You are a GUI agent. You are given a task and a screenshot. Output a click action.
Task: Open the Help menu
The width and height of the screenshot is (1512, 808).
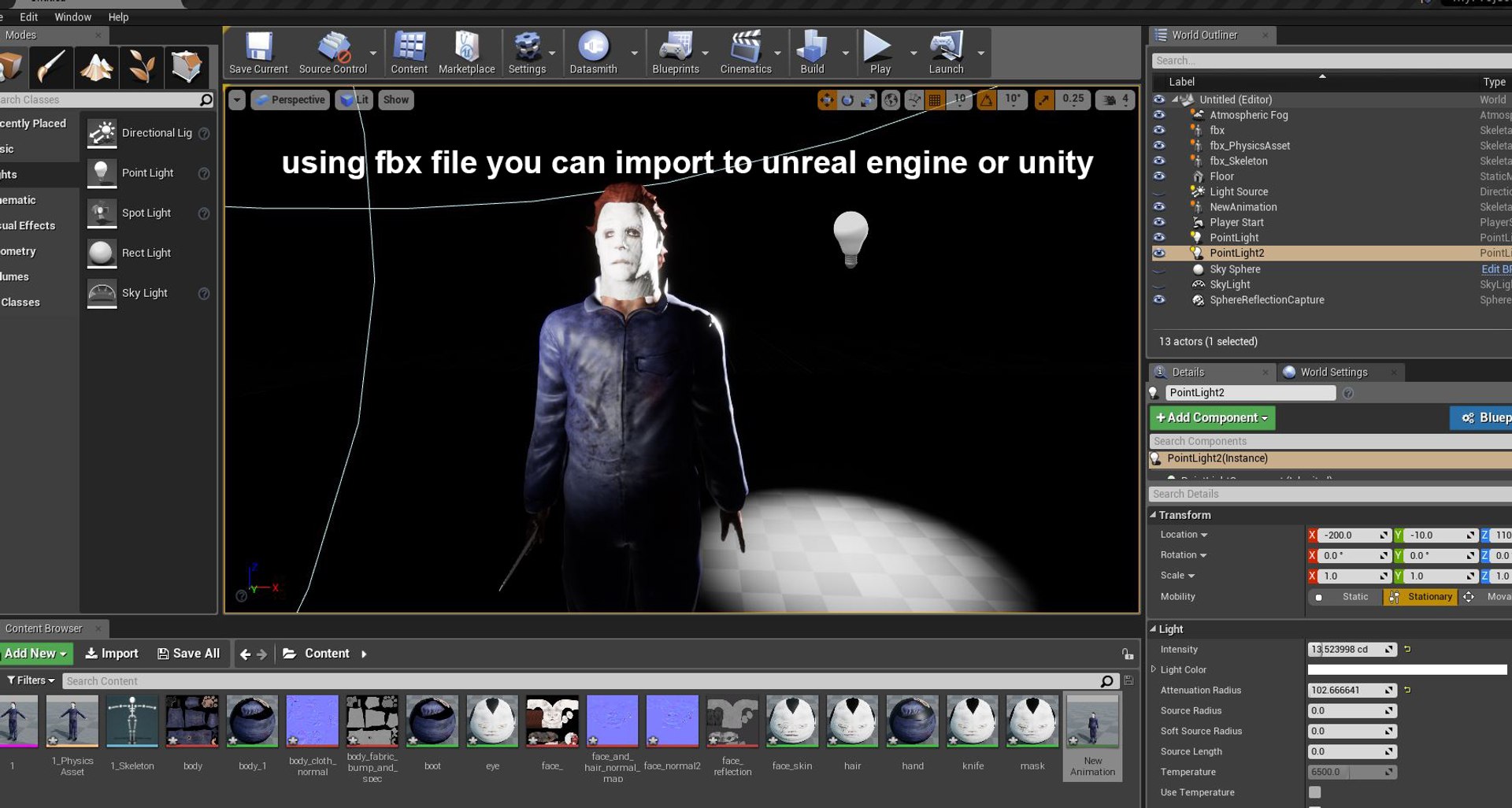coord(118,17)
